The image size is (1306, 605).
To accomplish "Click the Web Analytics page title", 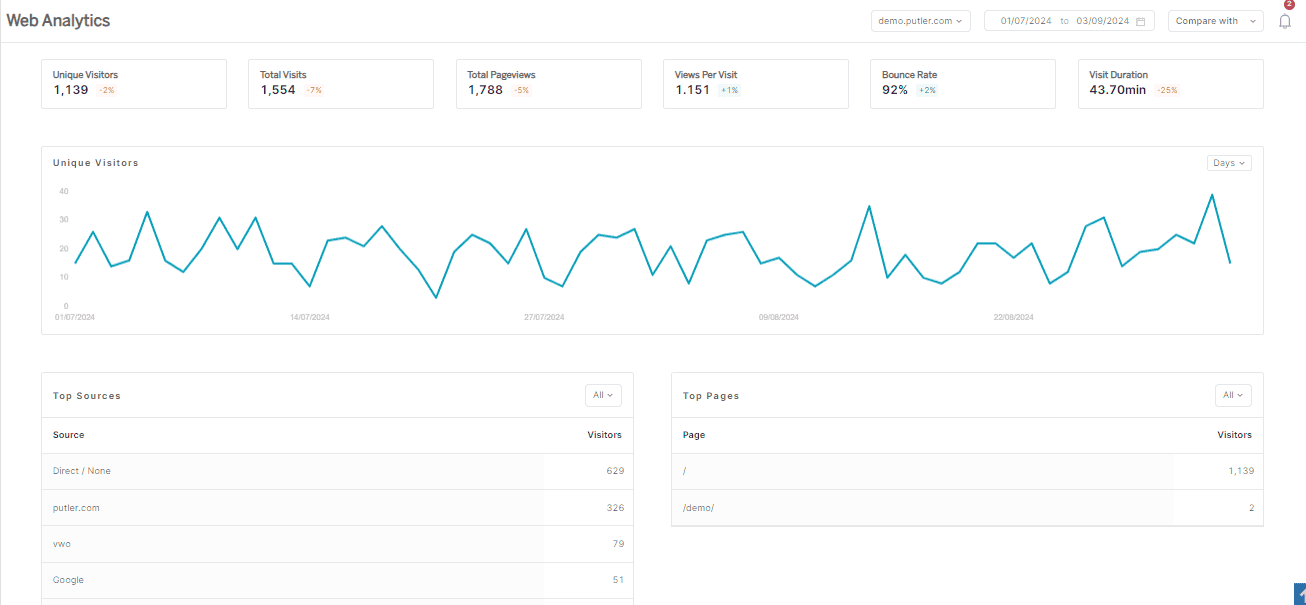I will 58,21.
